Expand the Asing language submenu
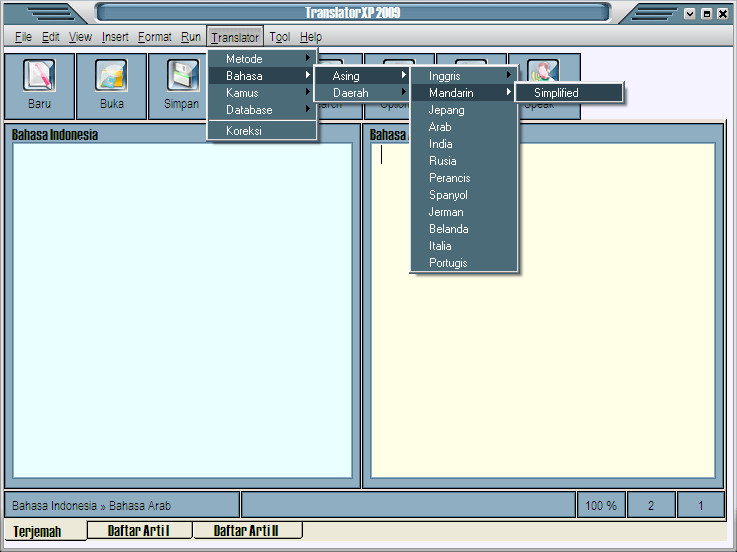This screenshot has height=552, width=737. pyautogui.click(x=363, y=76)
